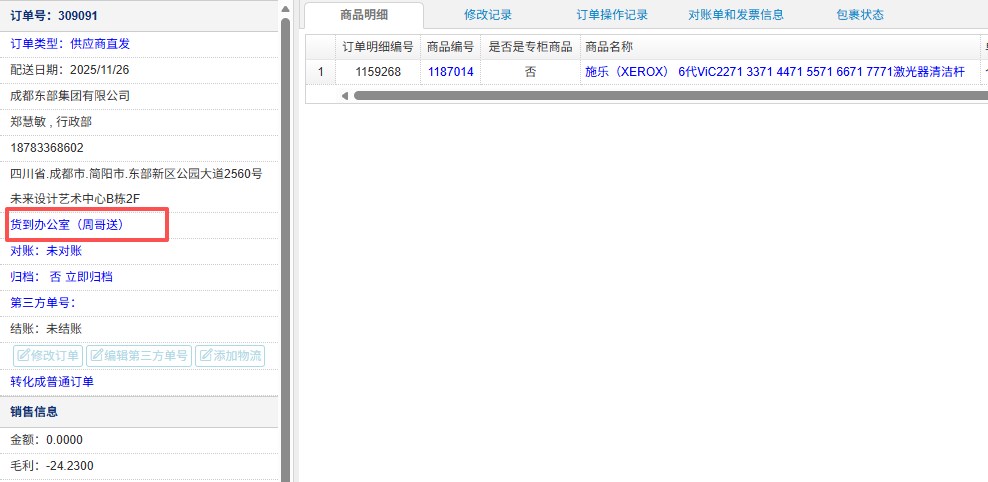Click the 立即归档 link
988x482 pixels.
[x=96, y=277]
